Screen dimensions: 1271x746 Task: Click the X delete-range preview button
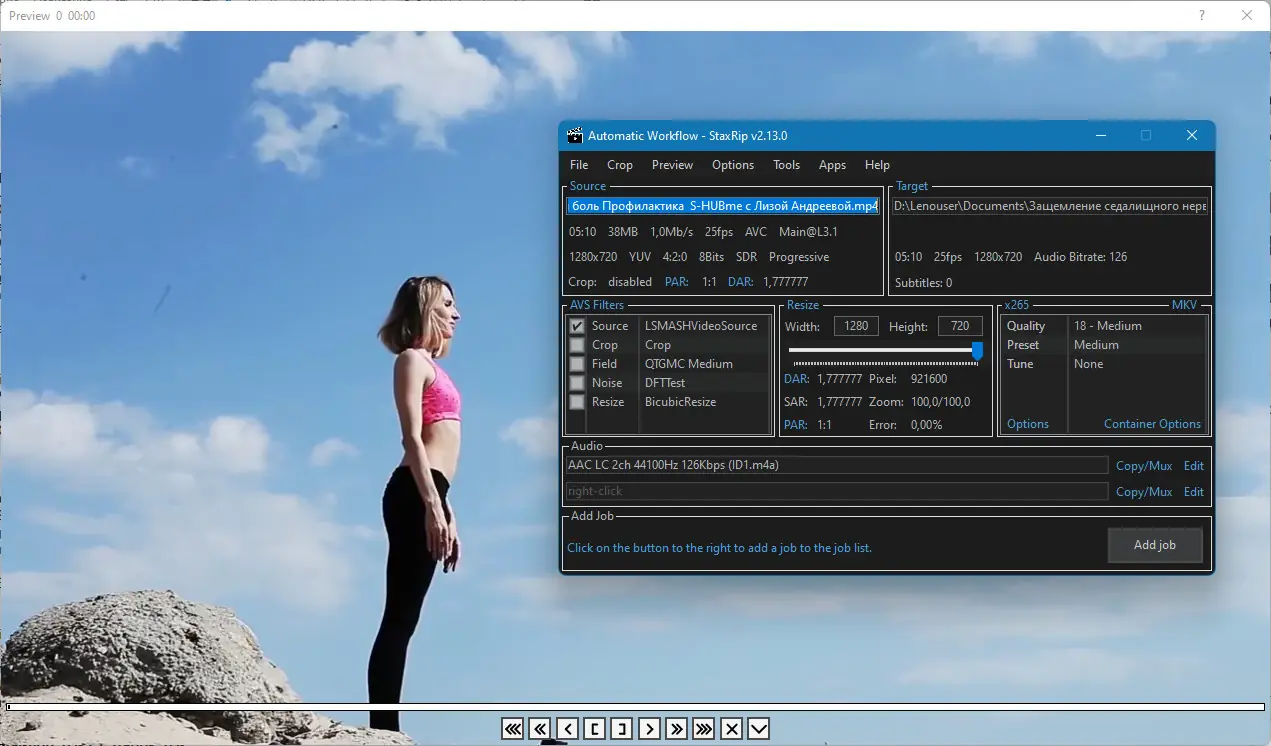pos(731,729)
